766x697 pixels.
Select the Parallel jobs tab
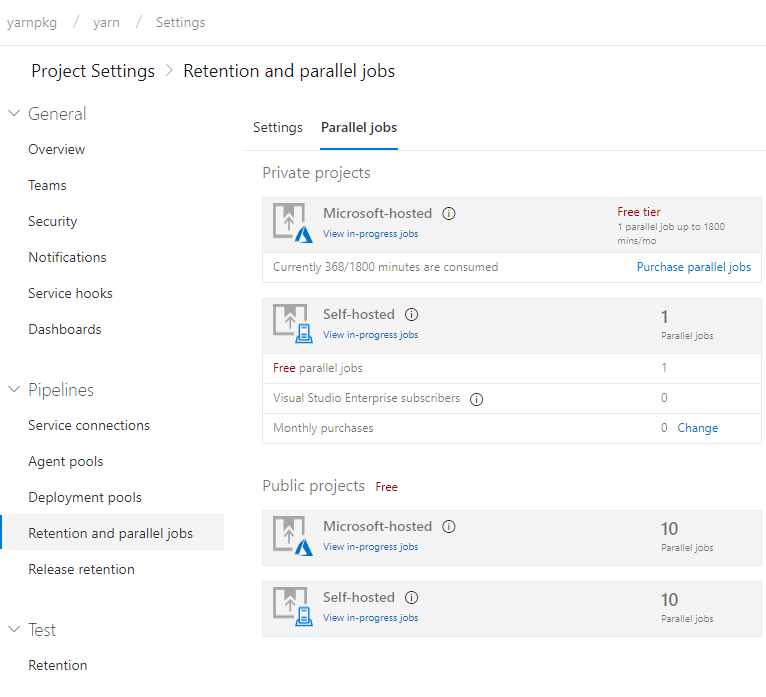(x=359, y=127)
